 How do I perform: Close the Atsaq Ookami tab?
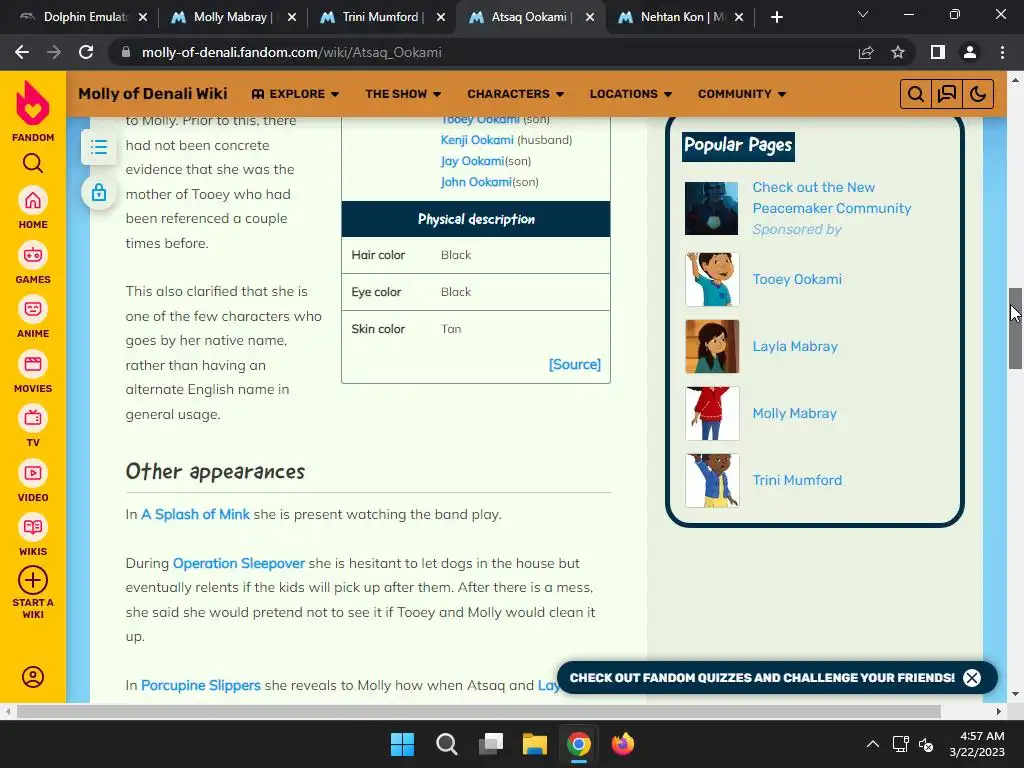(590, 17)
